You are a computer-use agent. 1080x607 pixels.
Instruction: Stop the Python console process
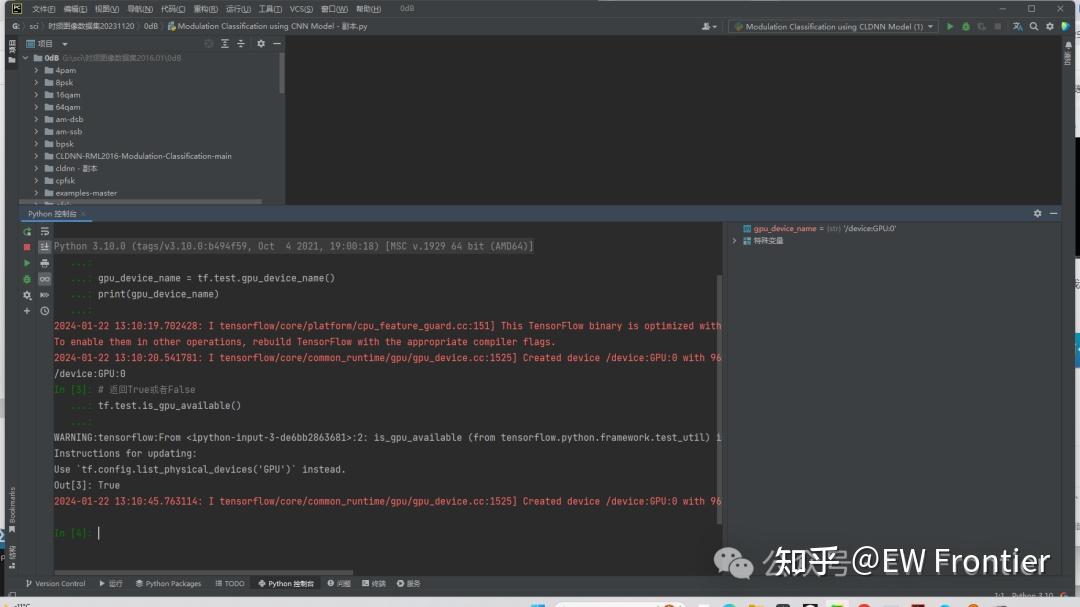[27, 249]
